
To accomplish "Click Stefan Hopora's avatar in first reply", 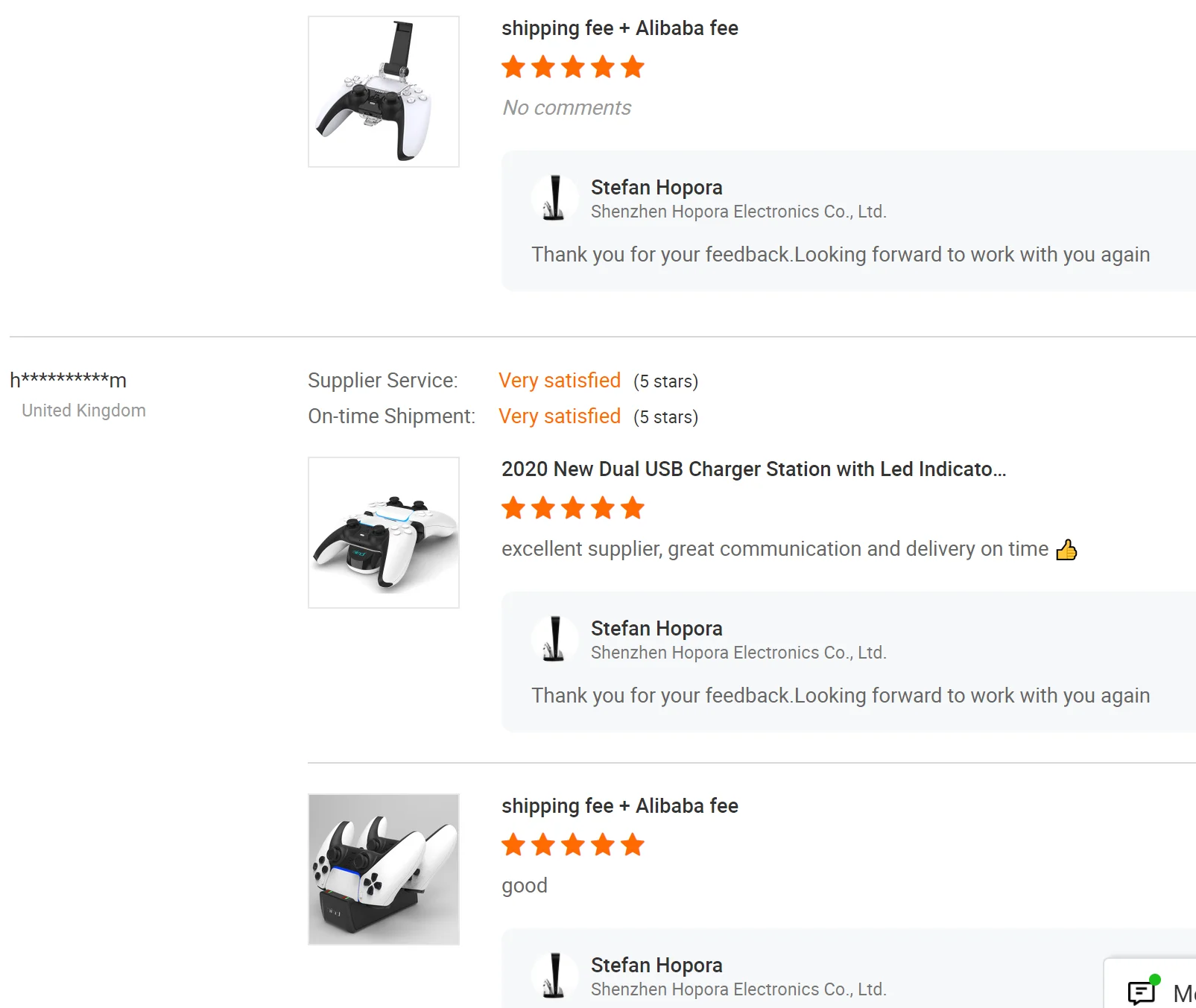I will [x=554, y=198].
